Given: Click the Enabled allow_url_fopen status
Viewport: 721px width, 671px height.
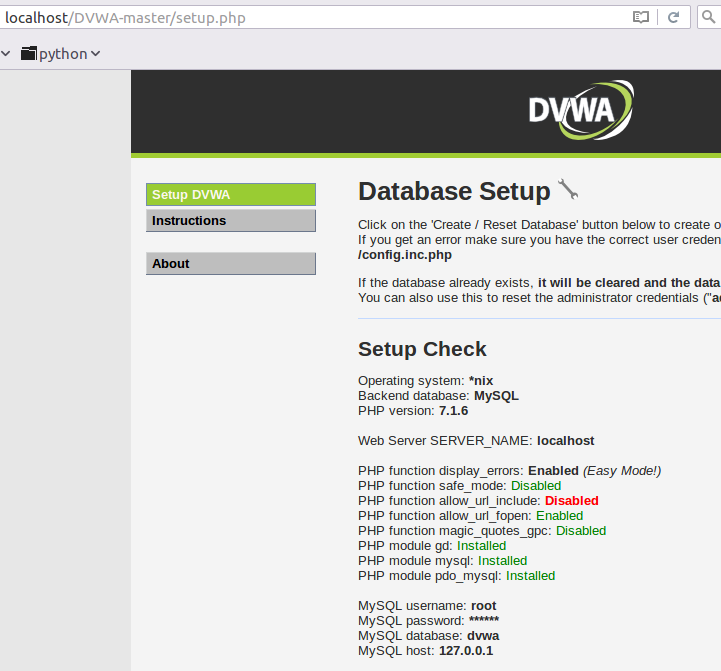Looking at the screenshot, I should click(x=559, y=516).
